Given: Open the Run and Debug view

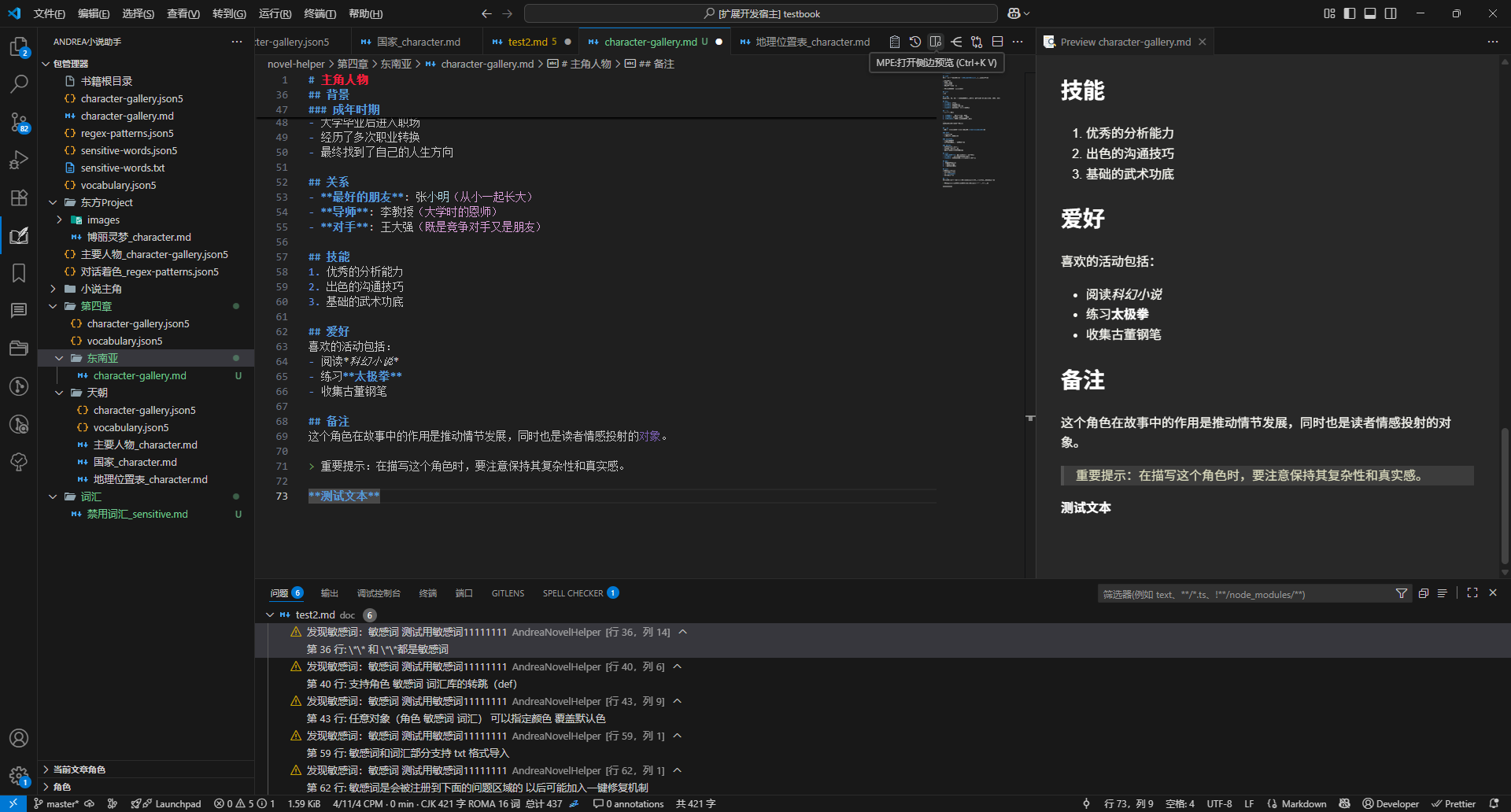Looking at the screenshot, I should 19,160.
